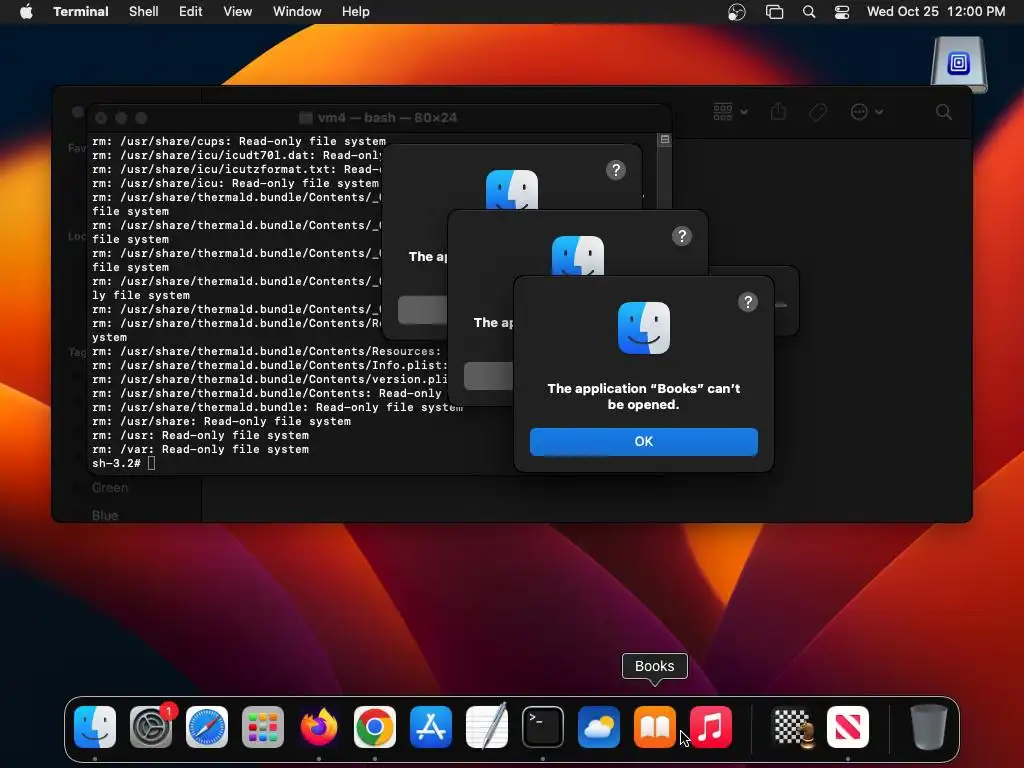Launch Safari from the Dock
Screen dimensions: 1024x768
(207, 727)
